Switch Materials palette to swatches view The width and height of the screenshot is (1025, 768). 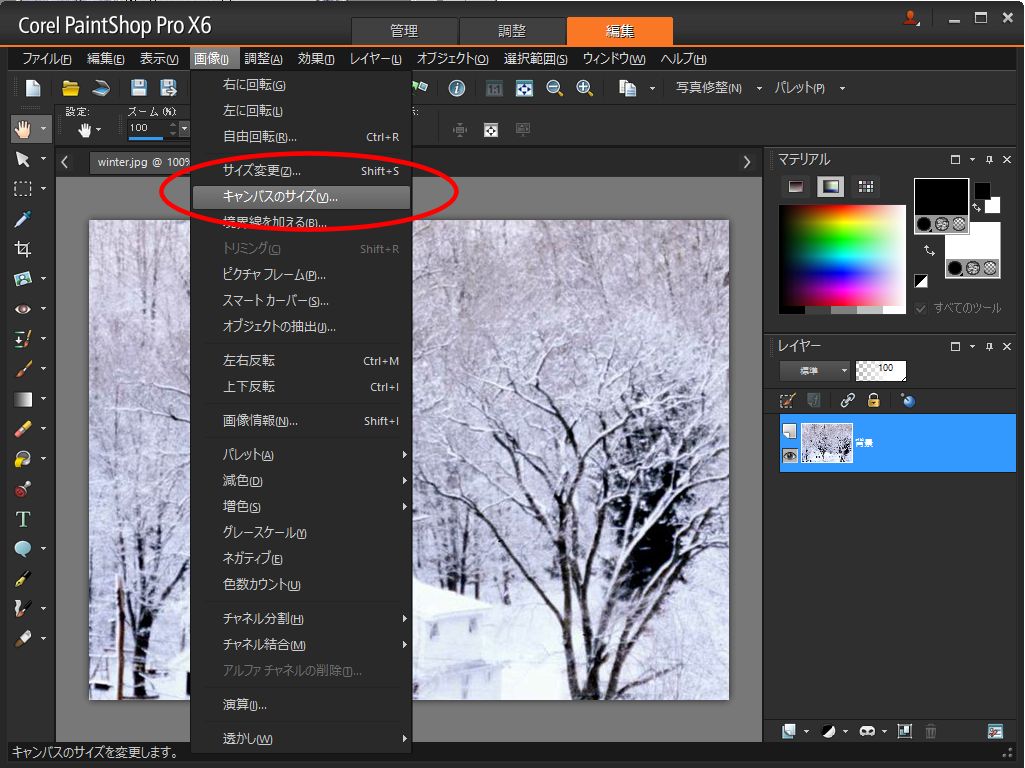[865, 187]
